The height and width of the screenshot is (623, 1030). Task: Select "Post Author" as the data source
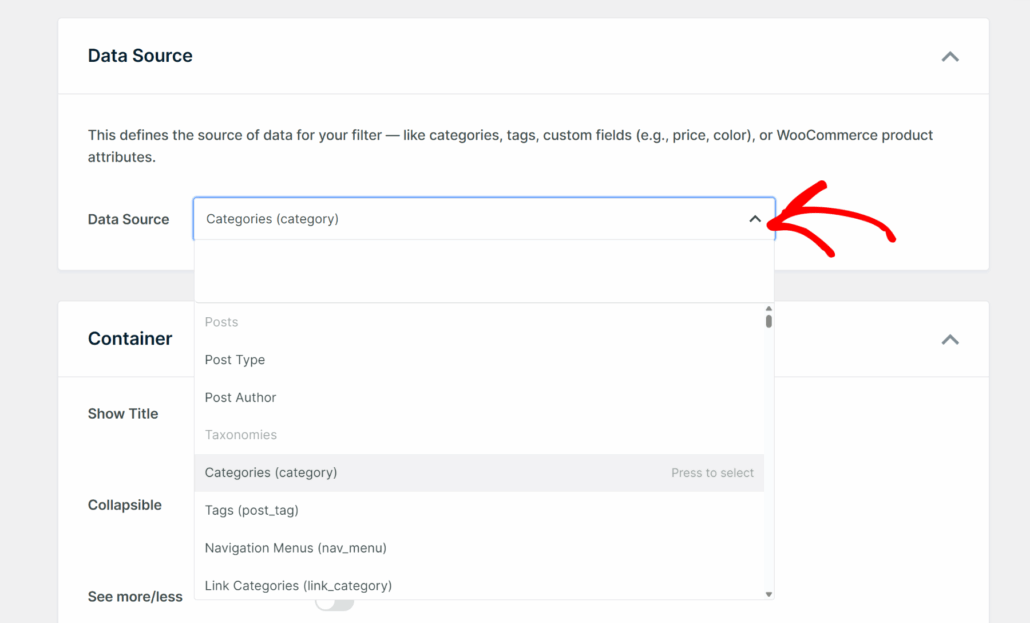coord(240,397)
